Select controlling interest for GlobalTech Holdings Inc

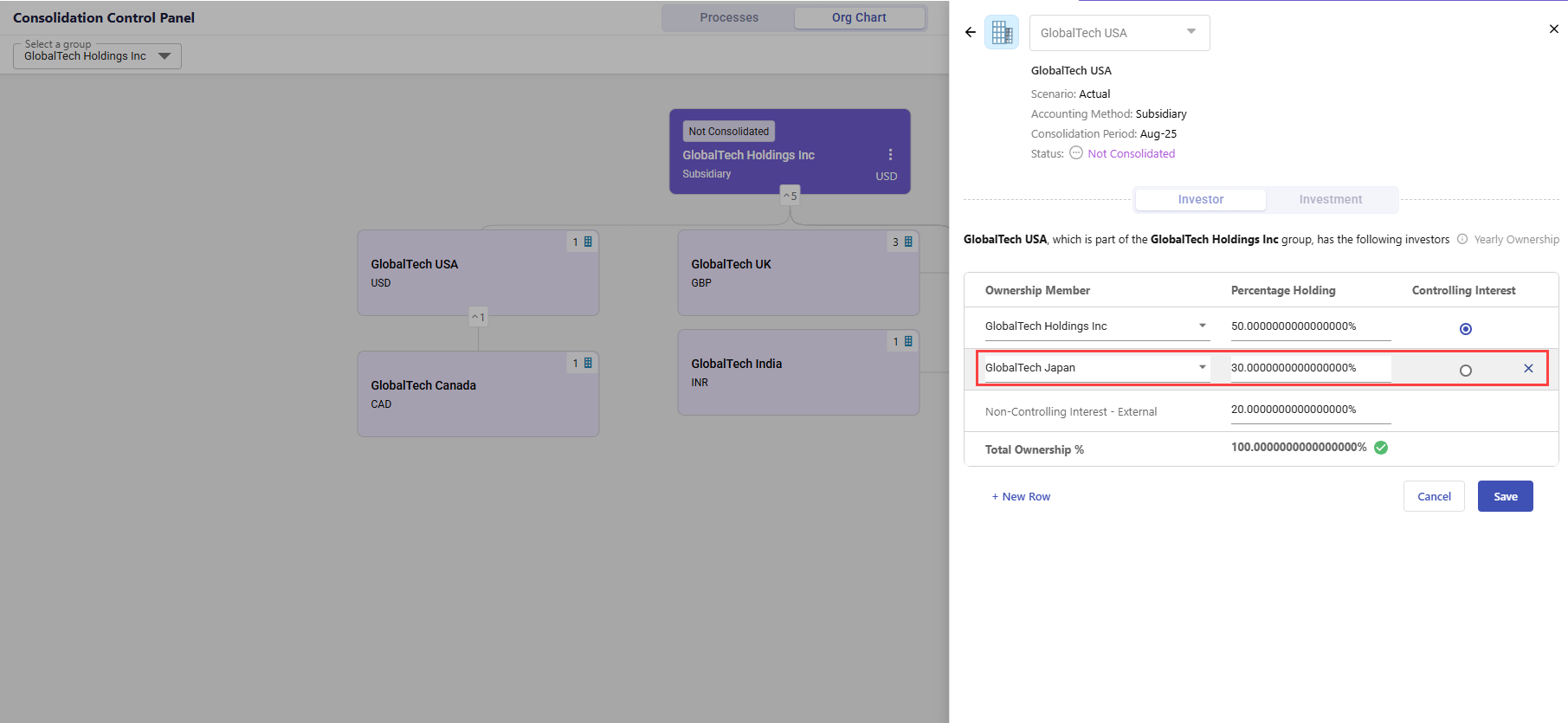pos(1465,329)
